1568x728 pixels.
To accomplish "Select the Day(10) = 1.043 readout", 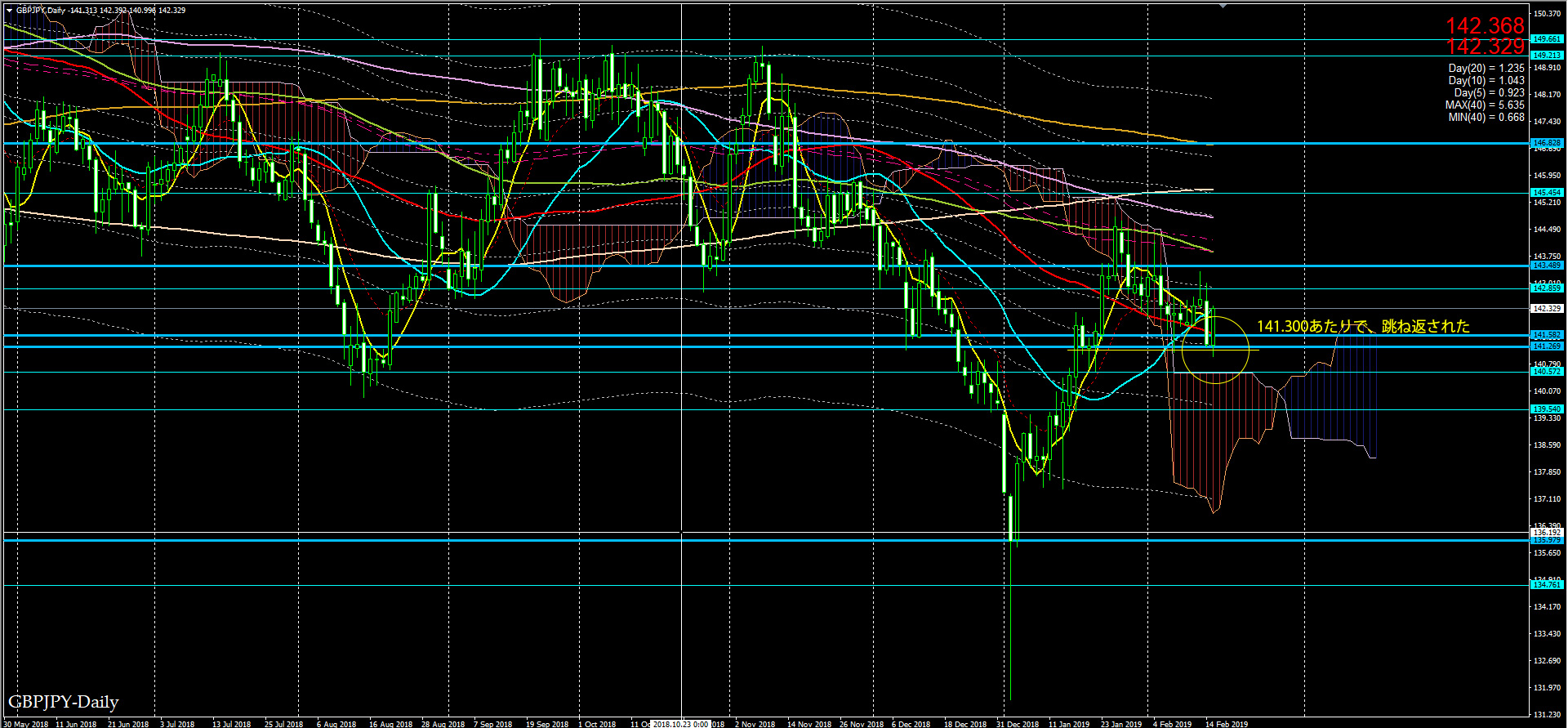I will (1486, 81).
